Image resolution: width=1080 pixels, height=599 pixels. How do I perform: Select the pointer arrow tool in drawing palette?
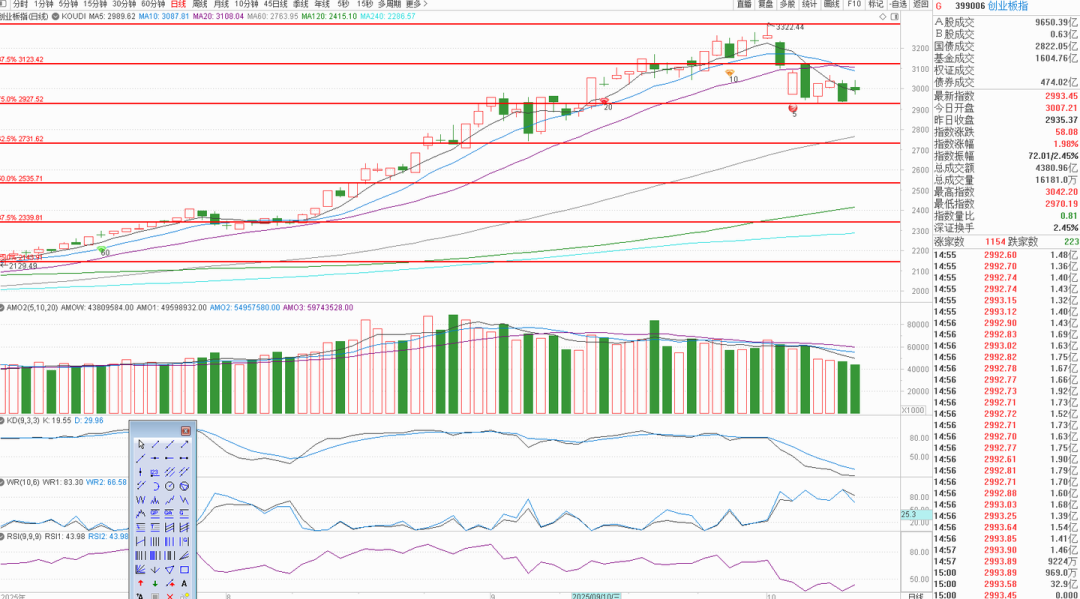tap(141, 444)
